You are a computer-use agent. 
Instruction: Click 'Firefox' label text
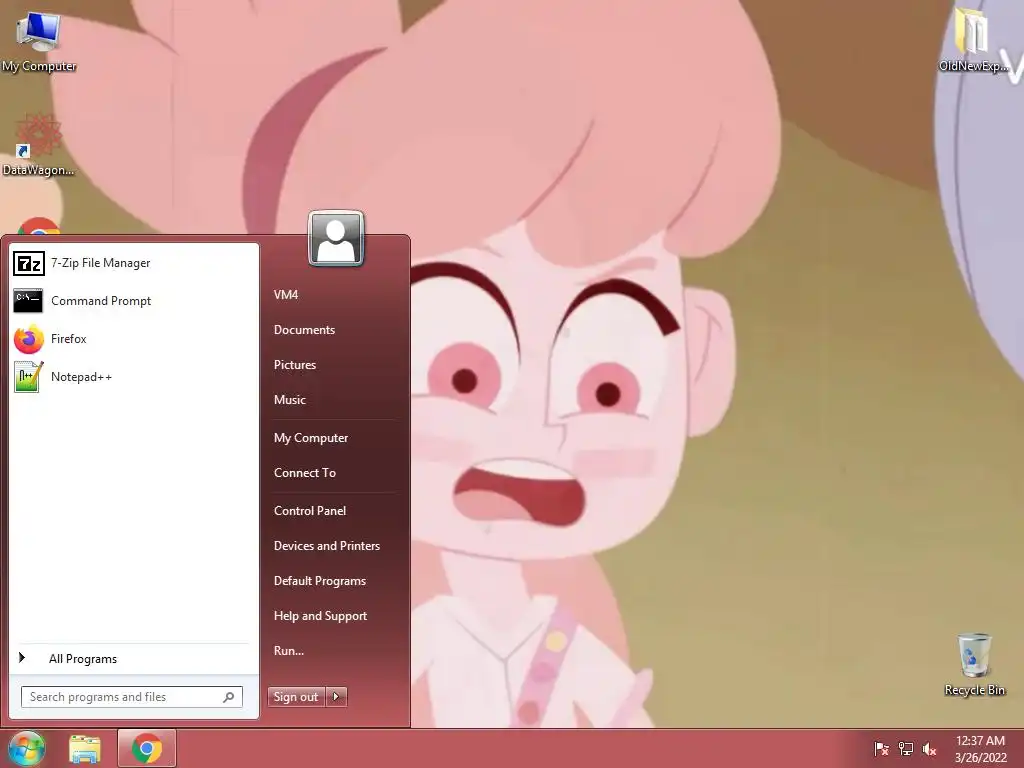pyautogui.click(x=69, y=339)
